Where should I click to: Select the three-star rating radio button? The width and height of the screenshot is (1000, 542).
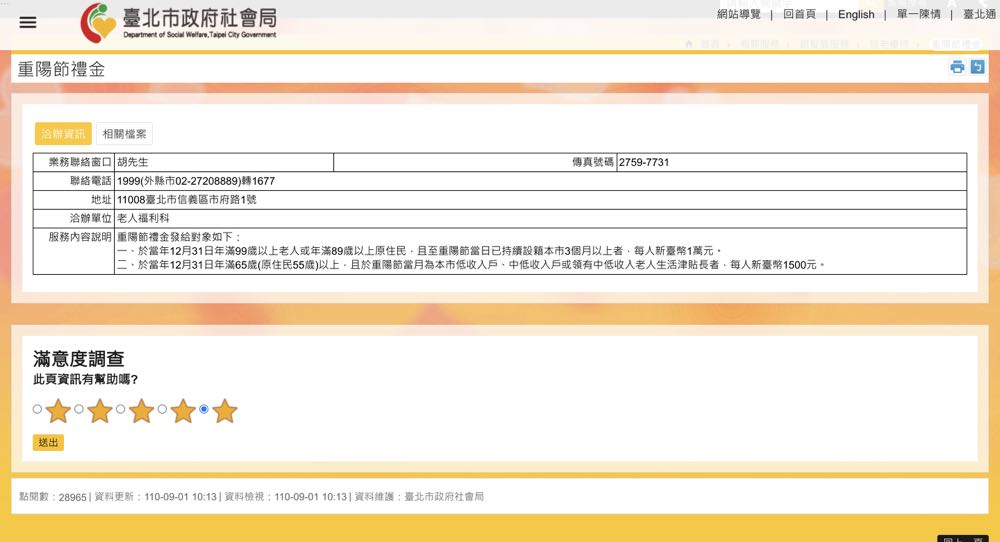pyautogui.click(x=121, y=409)
